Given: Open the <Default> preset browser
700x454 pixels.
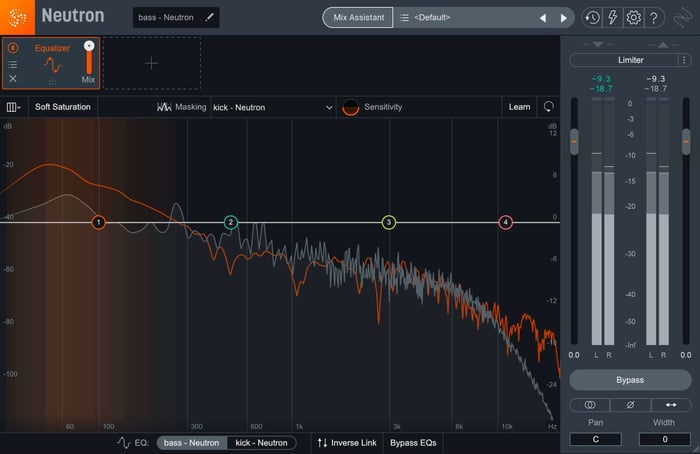Looking at the screenshot, I should tap(432, 17).
